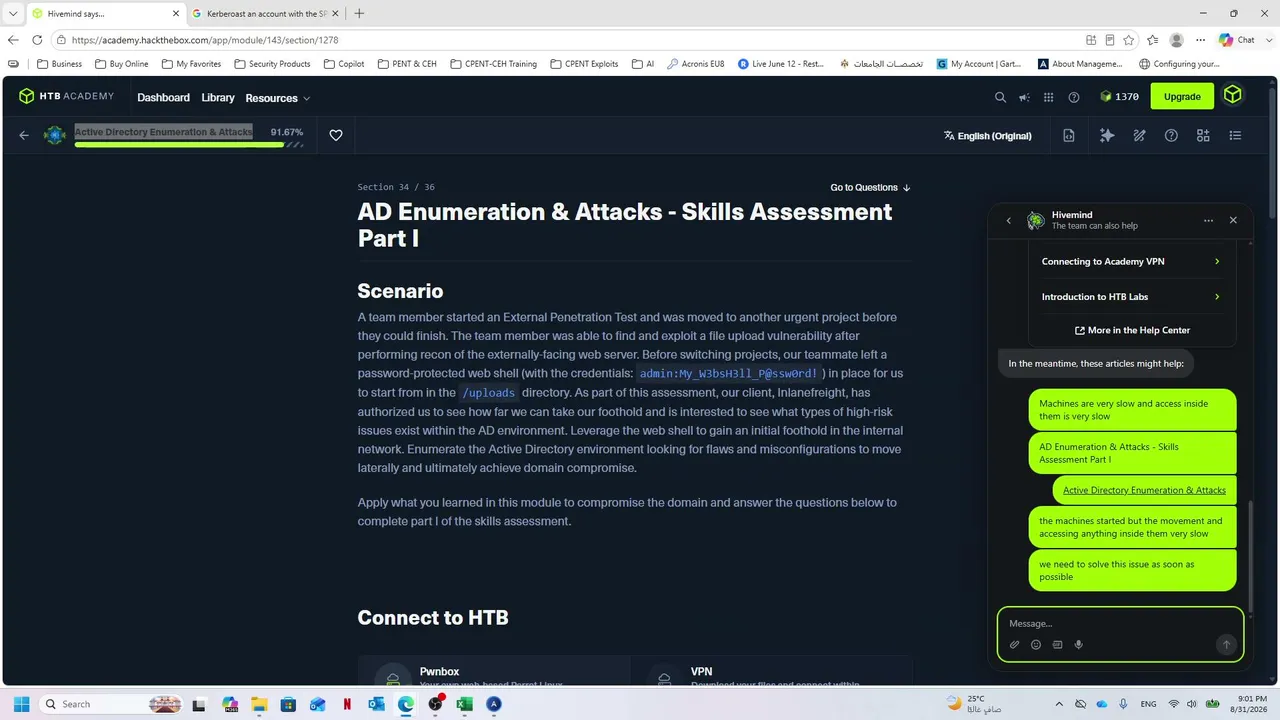
Task: Open a new browser tab
Action: (359, 13)
